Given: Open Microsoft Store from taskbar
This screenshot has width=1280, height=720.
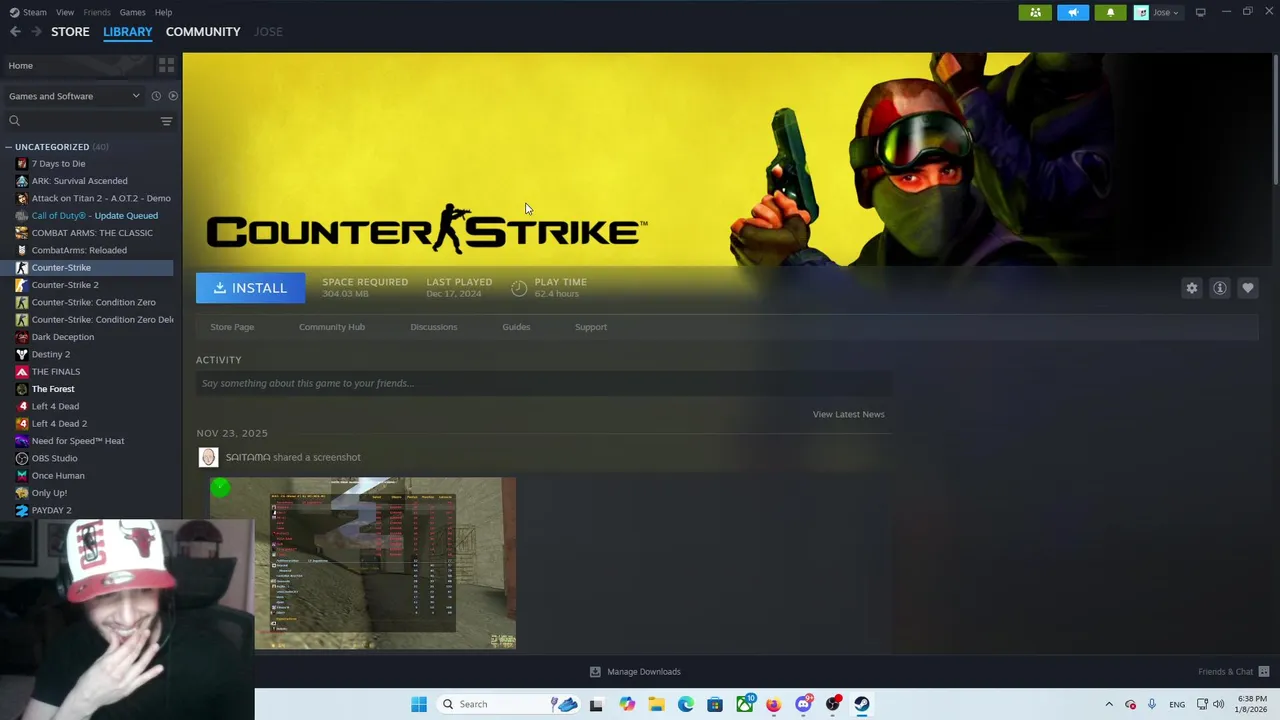Looking at the screenshot, I should (715, 704).
